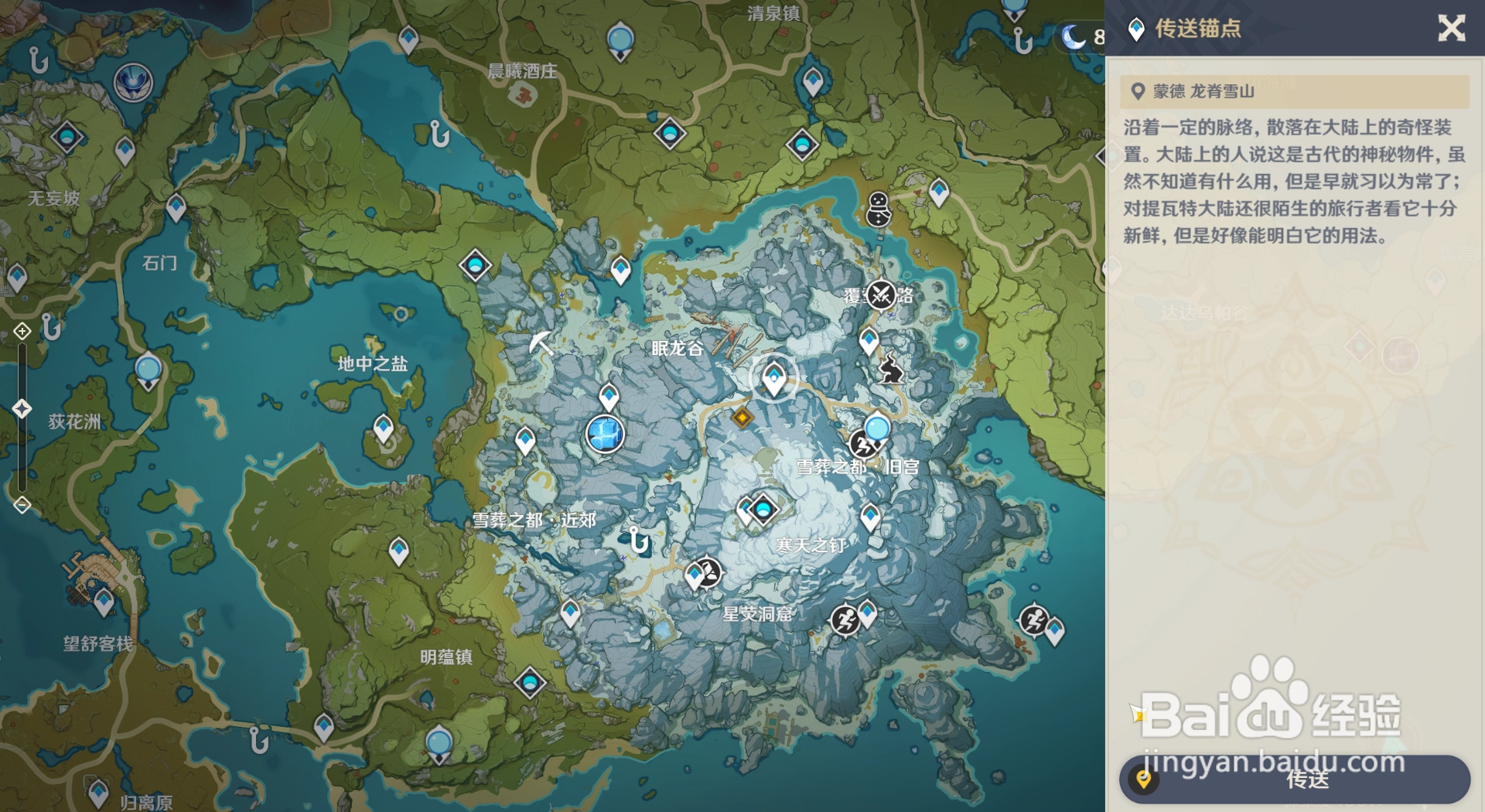
Task: Click the fishing hook near 雪葬之都·近郊
Action: pos(638,540)
